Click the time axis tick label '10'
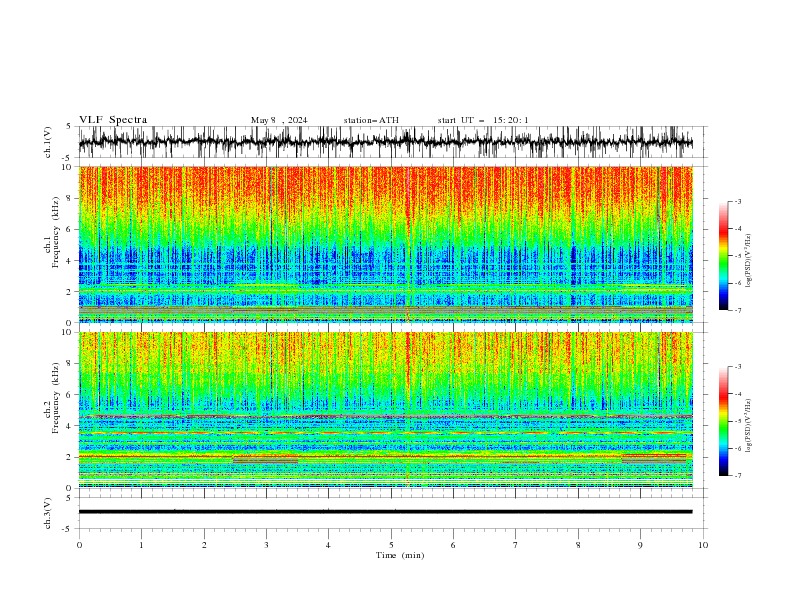Viewport: 792px width, 612px height. pos(703,545)
